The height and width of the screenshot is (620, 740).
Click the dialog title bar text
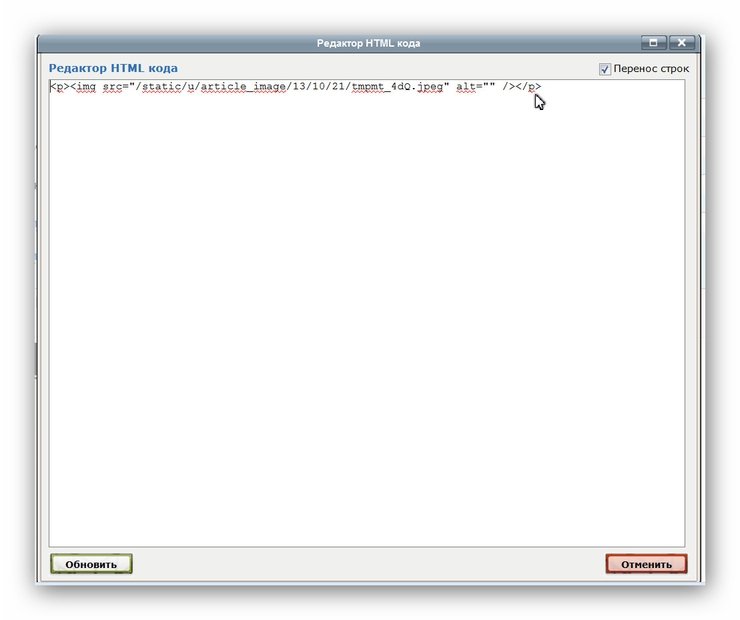pos(368,43)
